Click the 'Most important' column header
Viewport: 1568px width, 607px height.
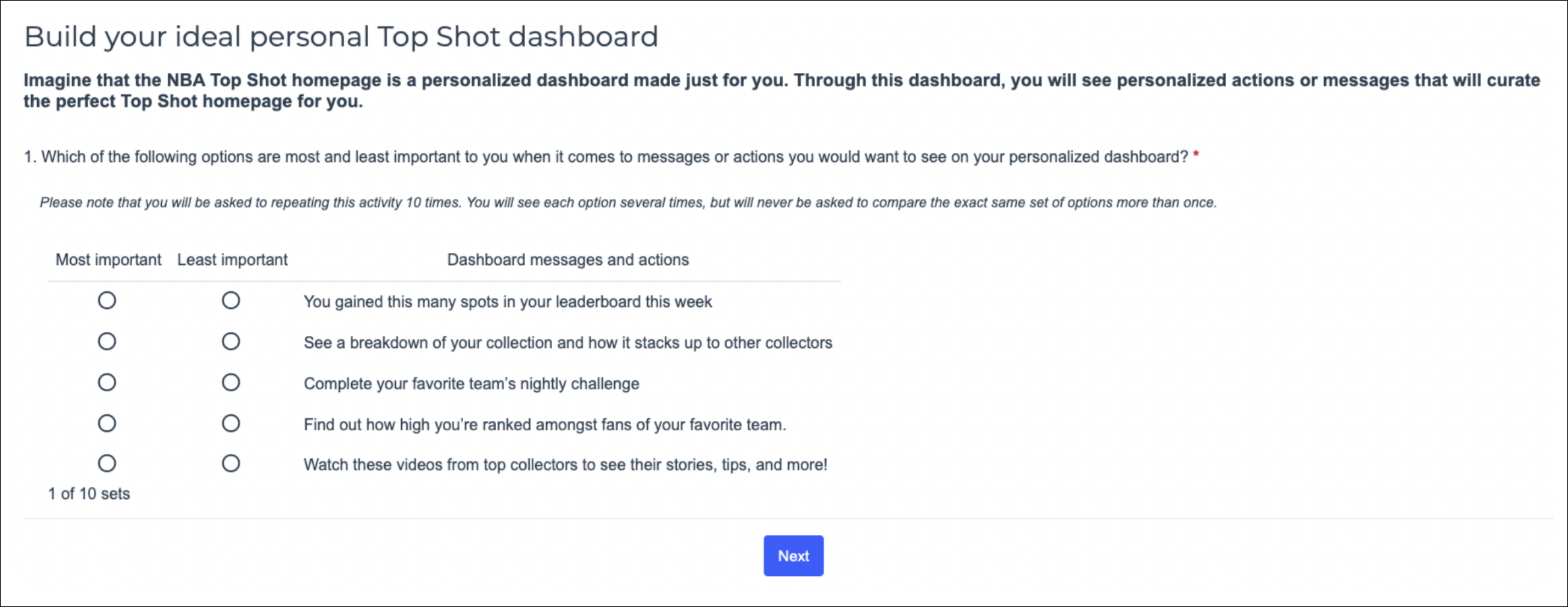pyautogui.click(x=108, y=260)
